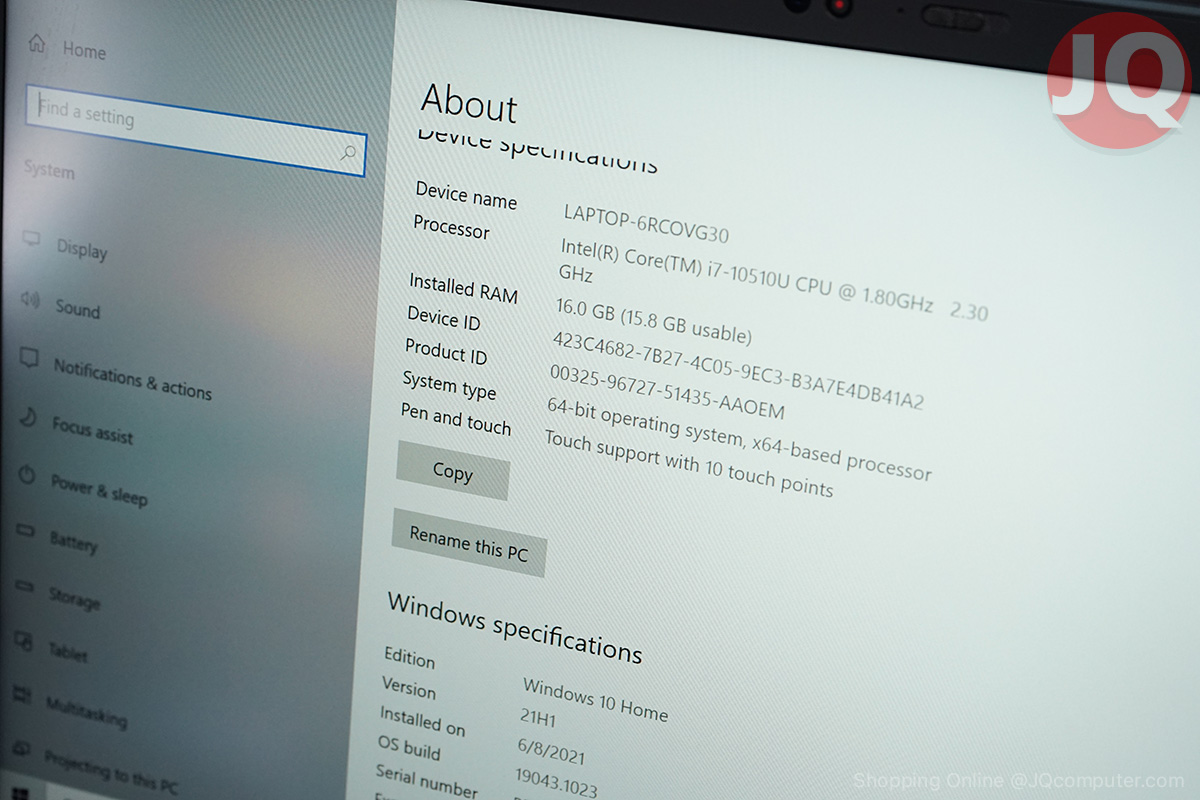1200x800 pixels.
Task: Click the Device ID value starting 423C4682
Action: [x=738, y=370]
